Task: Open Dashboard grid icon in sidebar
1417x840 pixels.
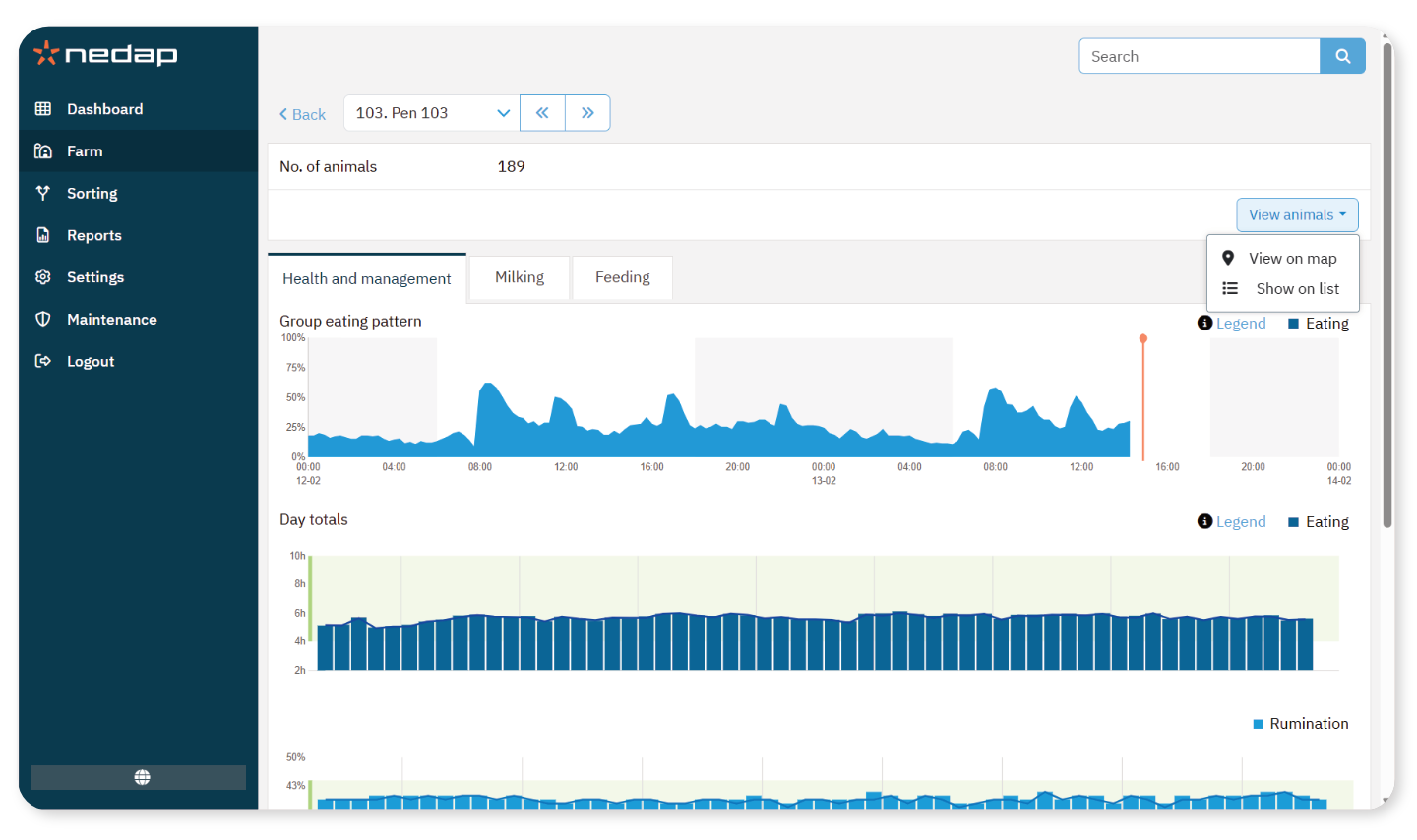Action: point(43,109)
